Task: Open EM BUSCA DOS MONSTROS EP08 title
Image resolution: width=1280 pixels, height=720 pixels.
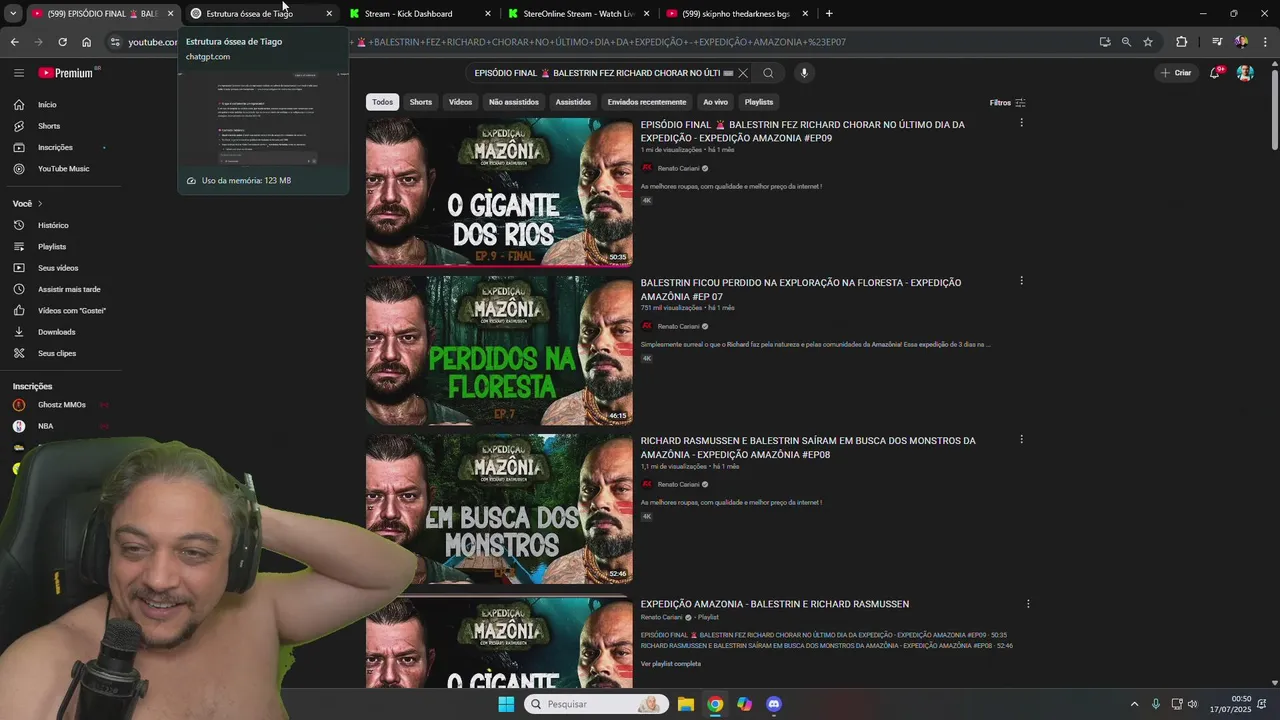Action: coord(808,447)
